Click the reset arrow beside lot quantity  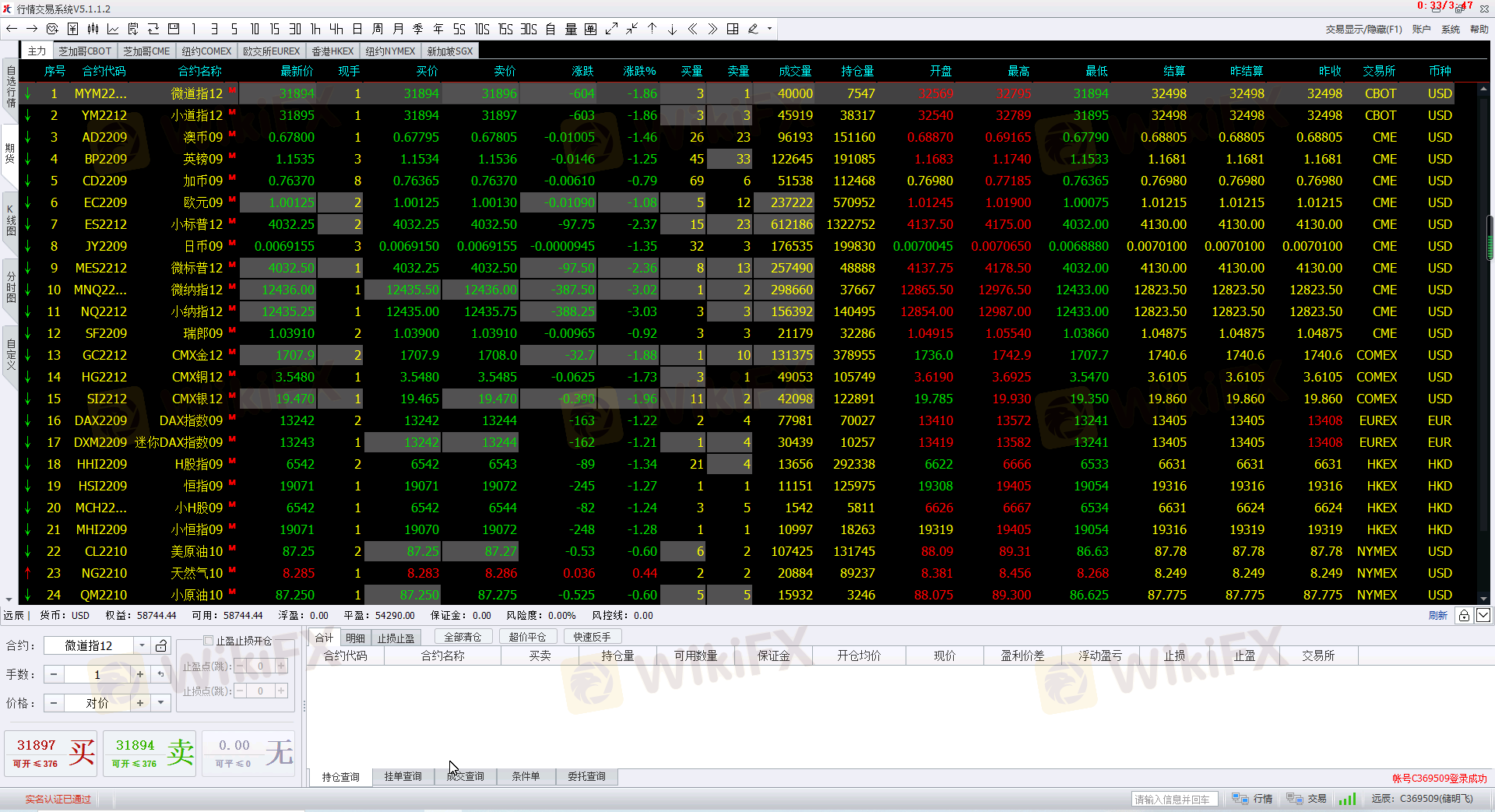click(161, 674)
